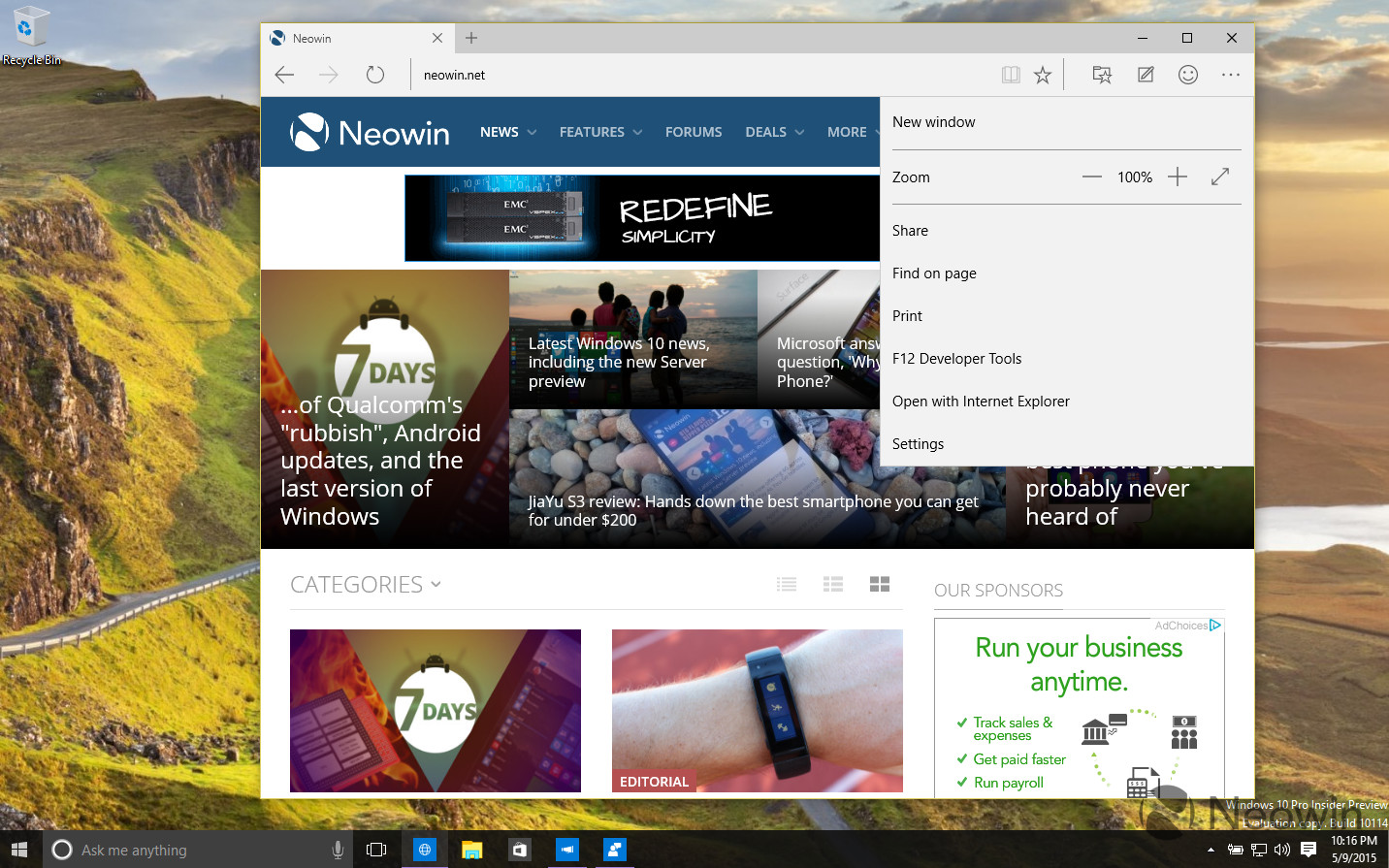This screenshot has width=1389, height=868.
Task: Open the Windows Start menu
Action: click(19, 850)
